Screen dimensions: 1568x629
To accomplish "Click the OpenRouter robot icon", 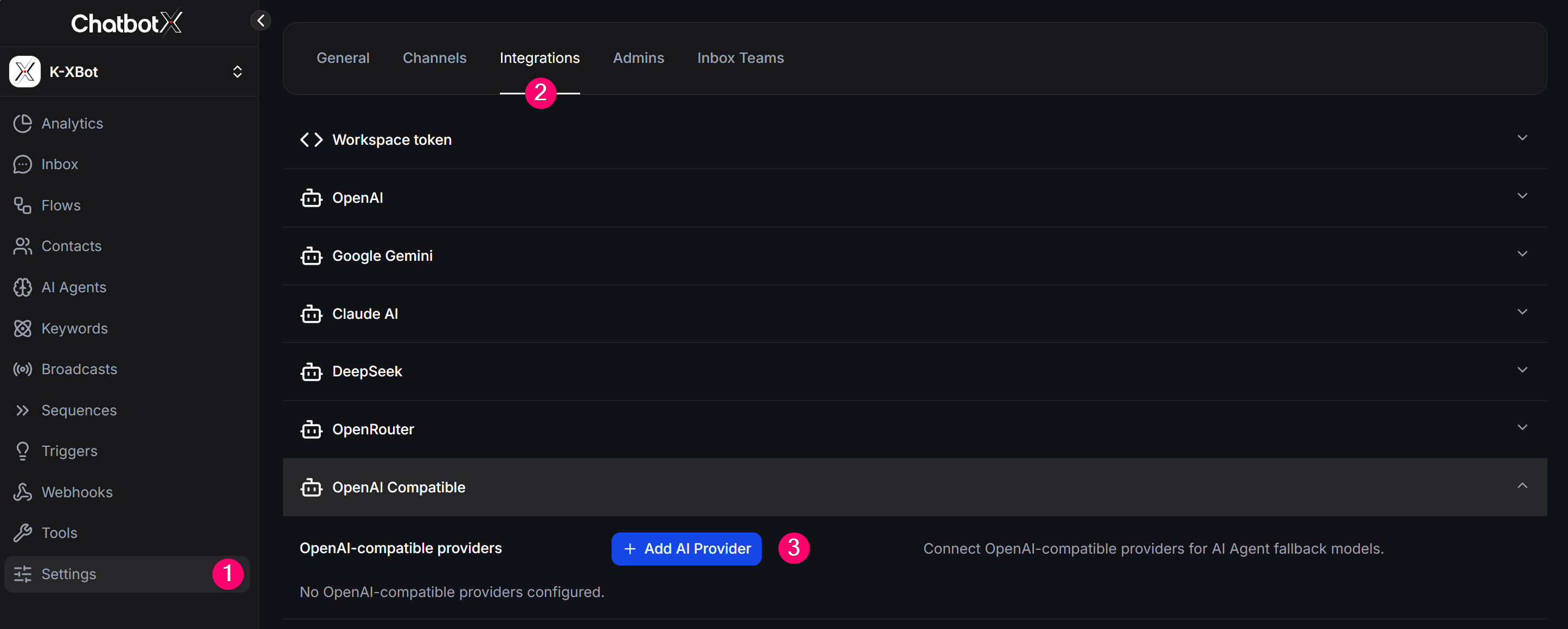I will click(x=311, y=429).
